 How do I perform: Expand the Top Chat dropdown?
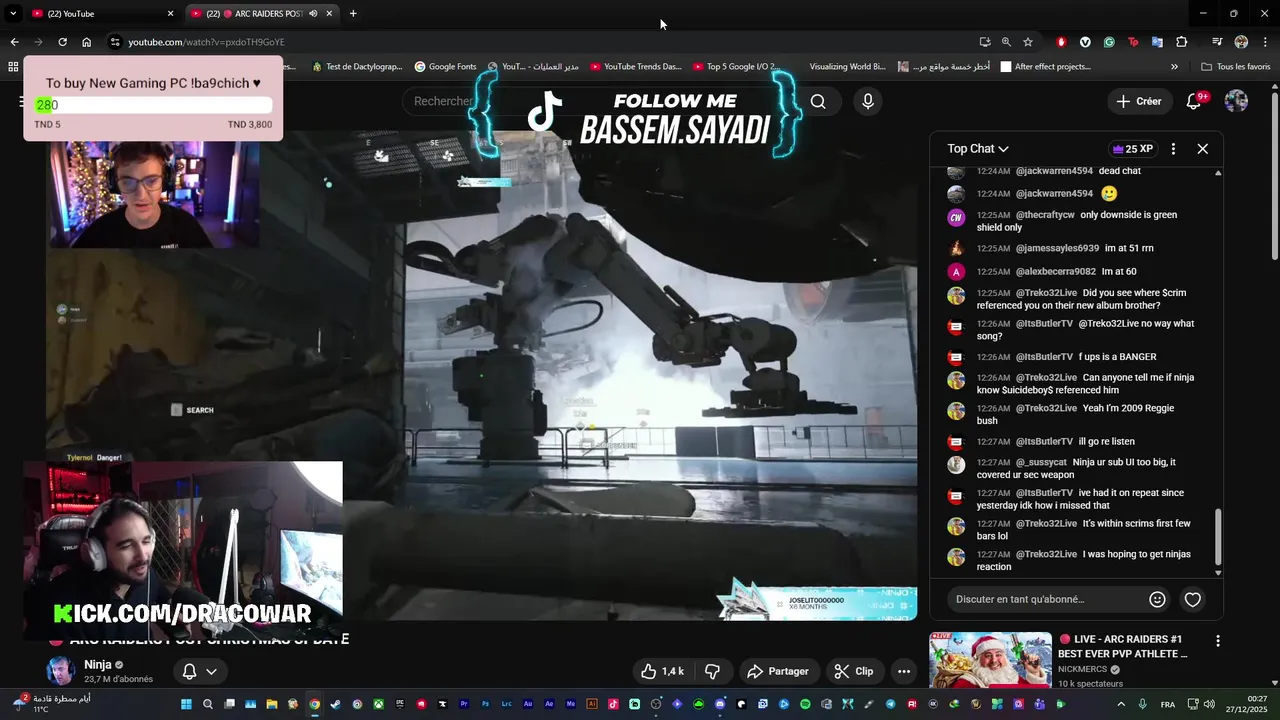point(978,149)
